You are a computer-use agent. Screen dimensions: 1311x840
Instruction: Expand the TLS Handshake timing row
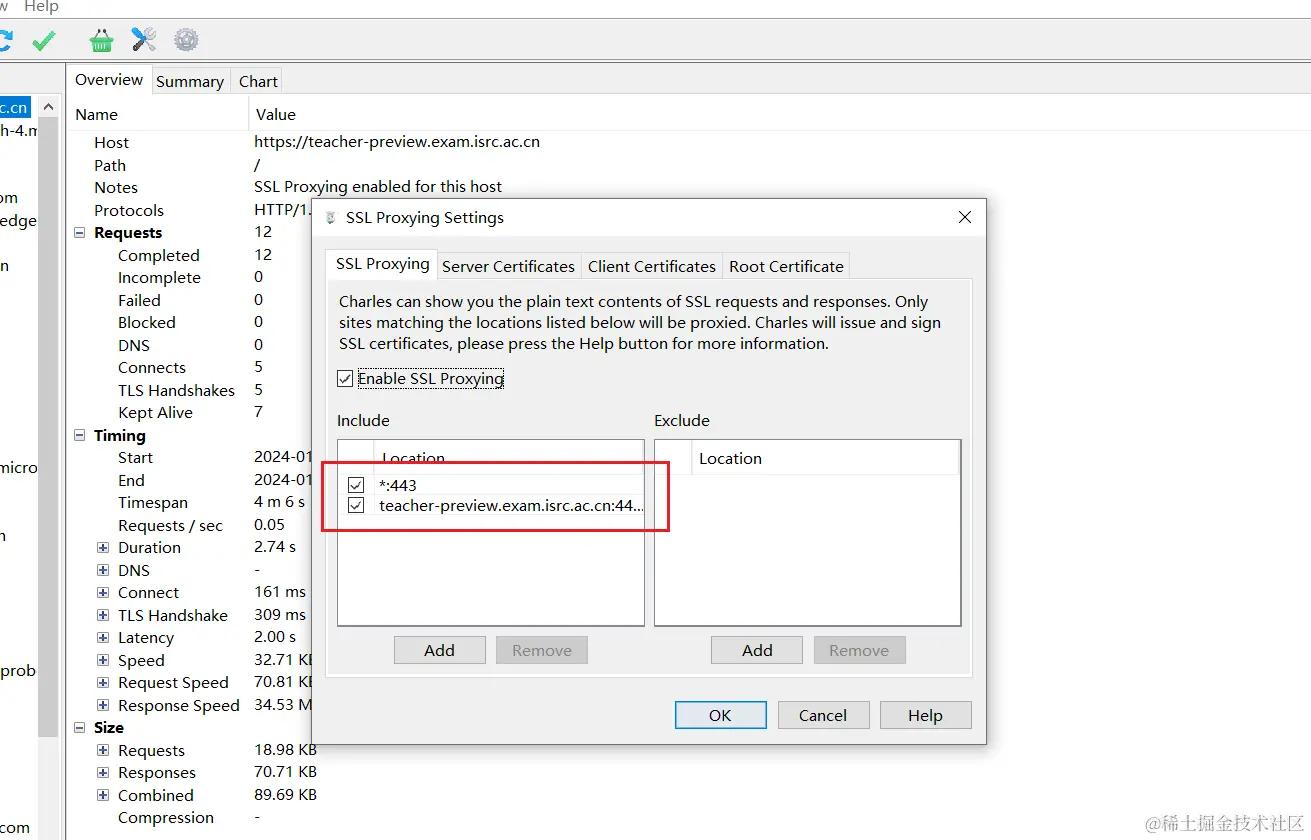[x=103, y=616]
